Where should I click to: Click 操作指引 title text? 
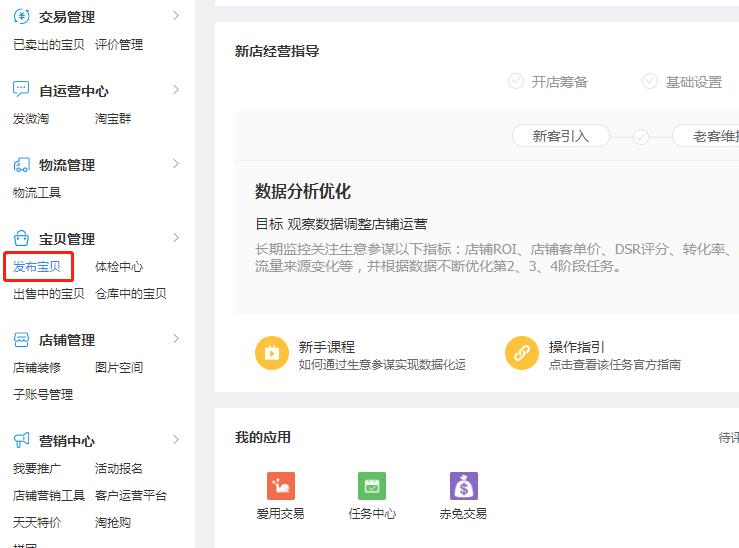[x=576, y=347]
